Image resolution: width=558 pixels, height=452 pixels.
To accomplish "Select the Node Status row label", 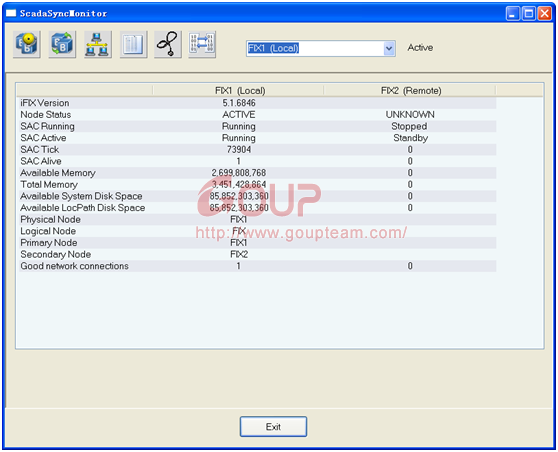I will [x=46, y=115].
